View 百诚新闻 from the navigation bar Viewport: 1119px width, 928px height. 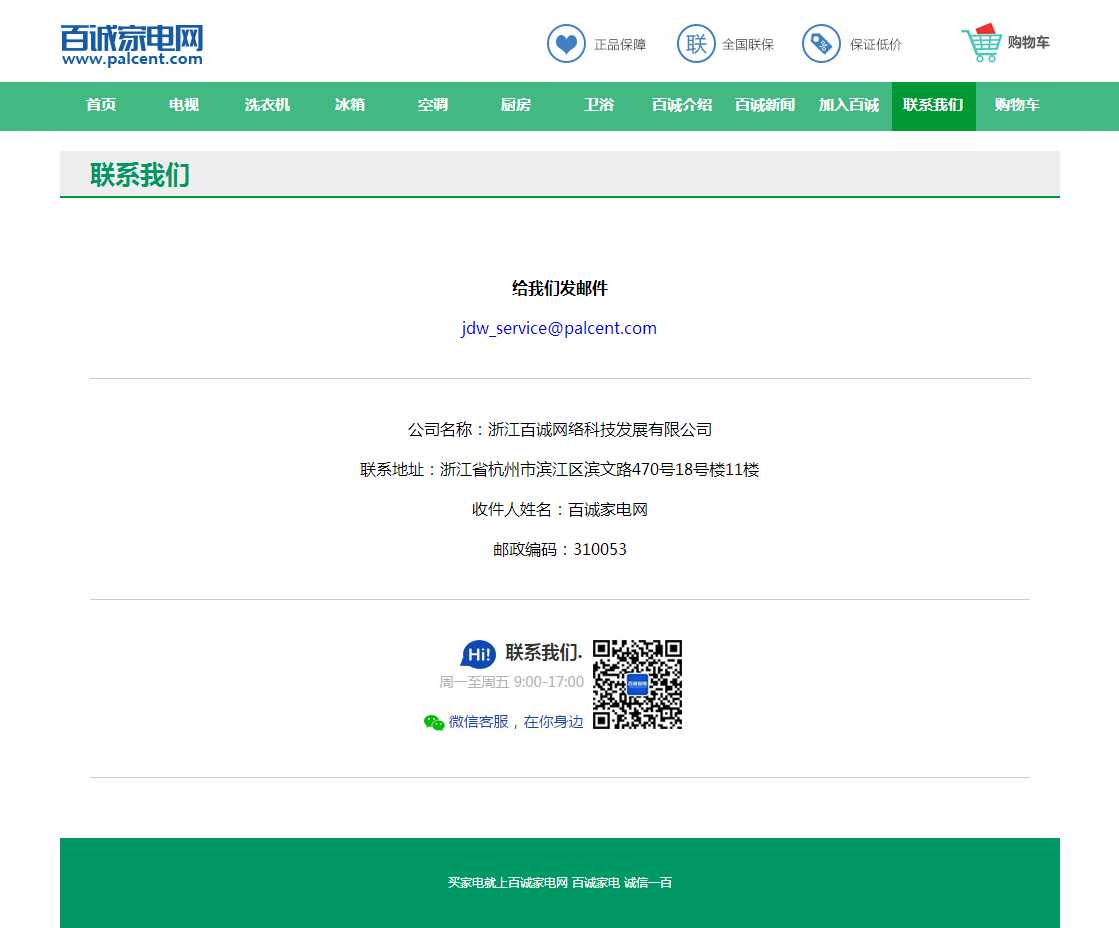point(765,105)
